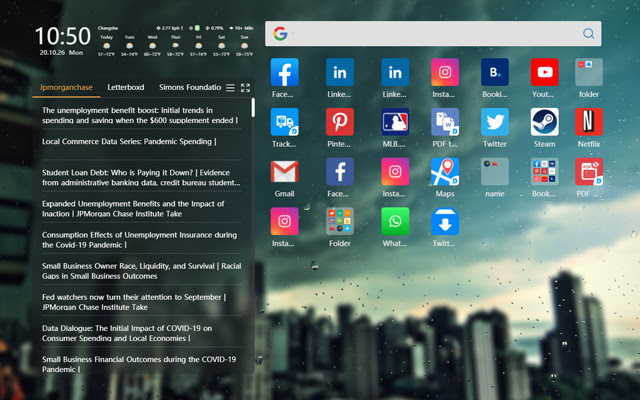Open the folder labeled 'name'
640x400 pixels.
495,172
